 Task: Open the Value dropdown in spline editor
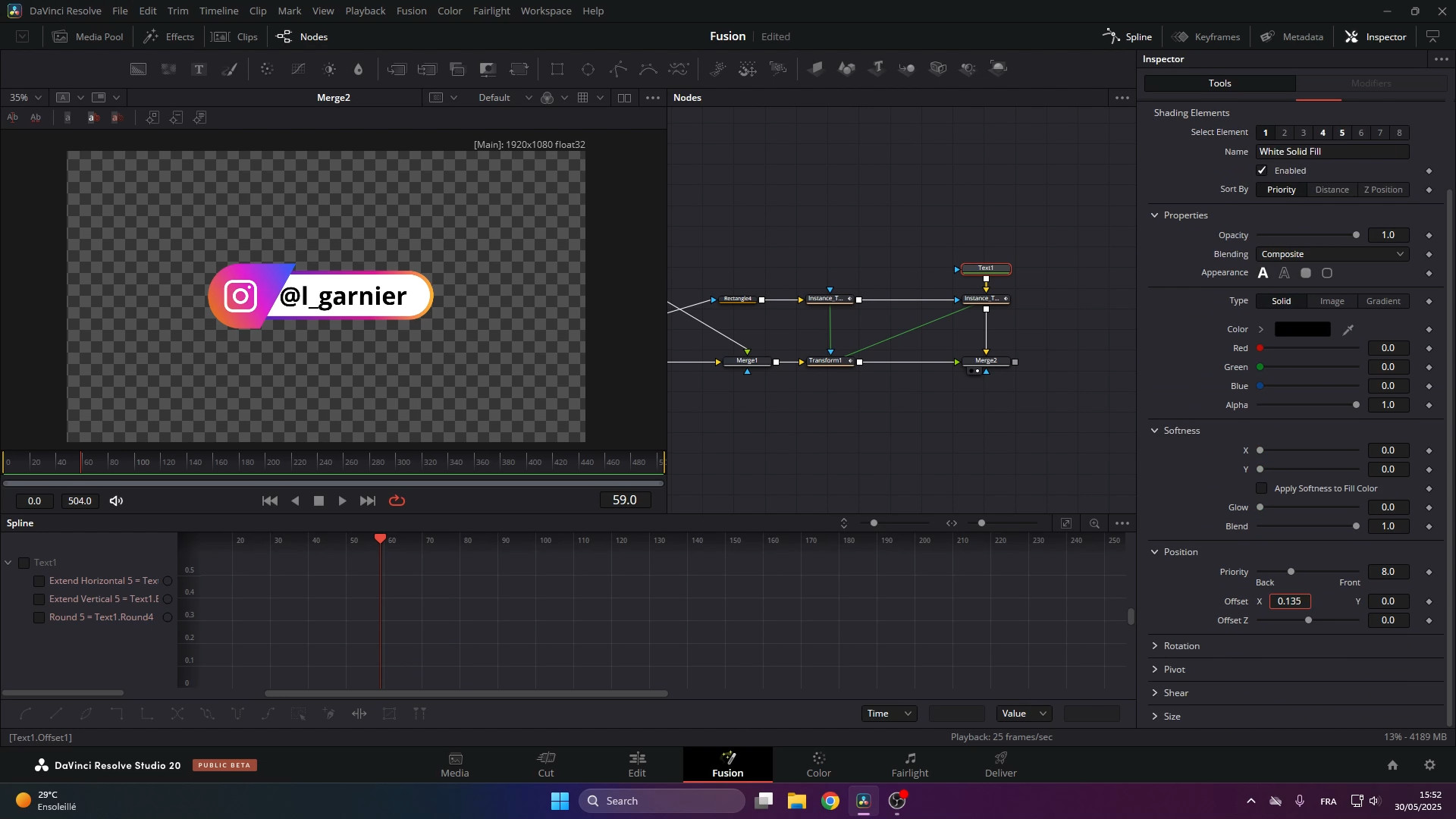[x=1025, y=714]
